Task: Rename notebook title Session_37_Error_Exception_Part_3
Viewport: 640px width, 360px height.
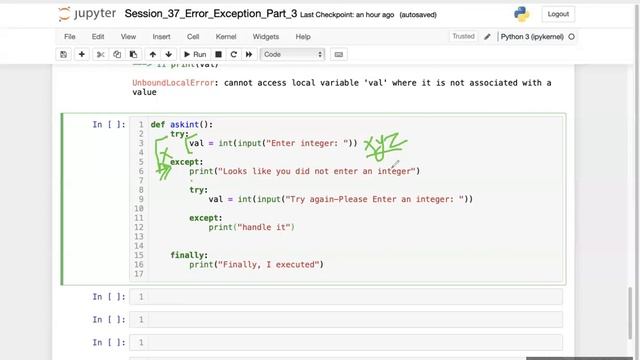Action: point(211,13)
